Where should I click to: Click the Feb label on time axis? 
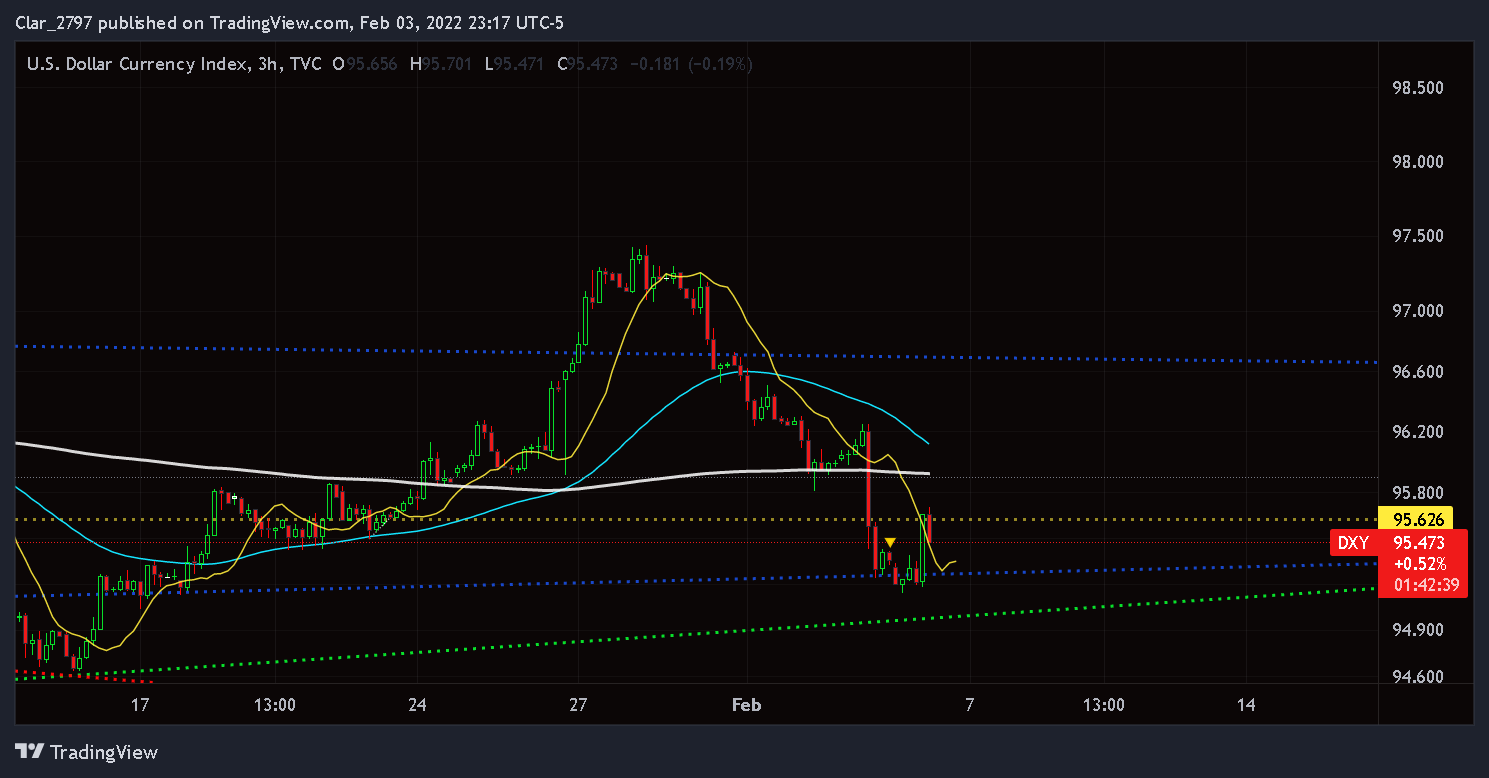pos(747,705)
